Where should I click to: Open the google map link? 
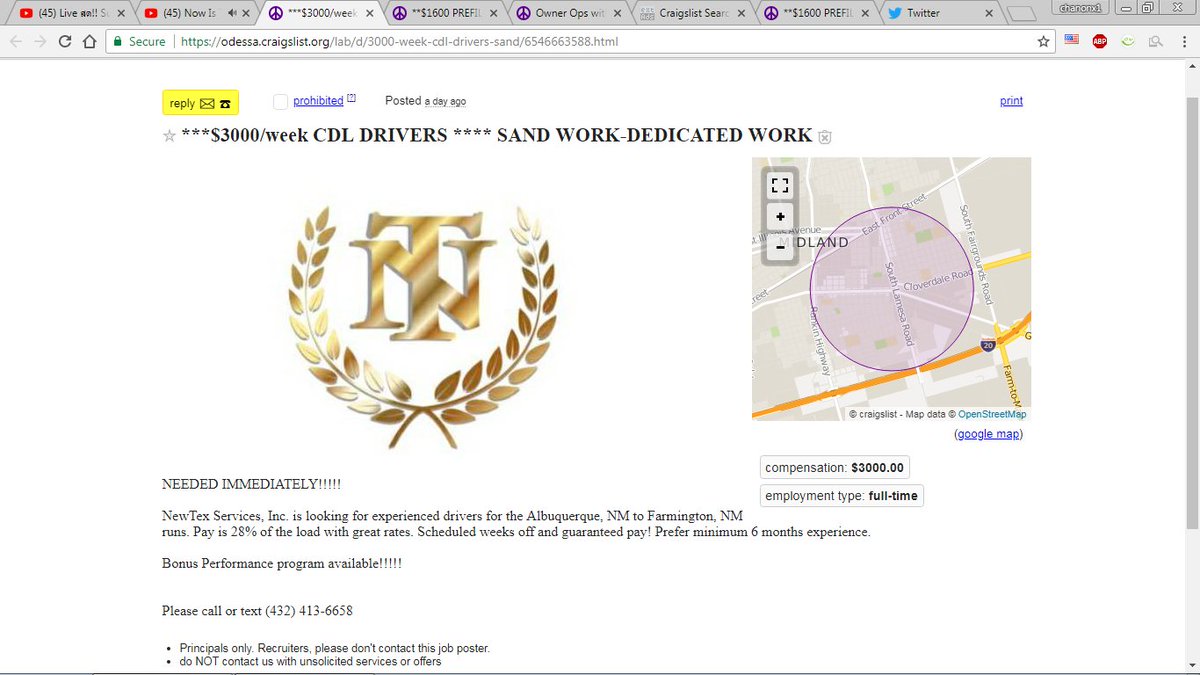click(989, 434)
